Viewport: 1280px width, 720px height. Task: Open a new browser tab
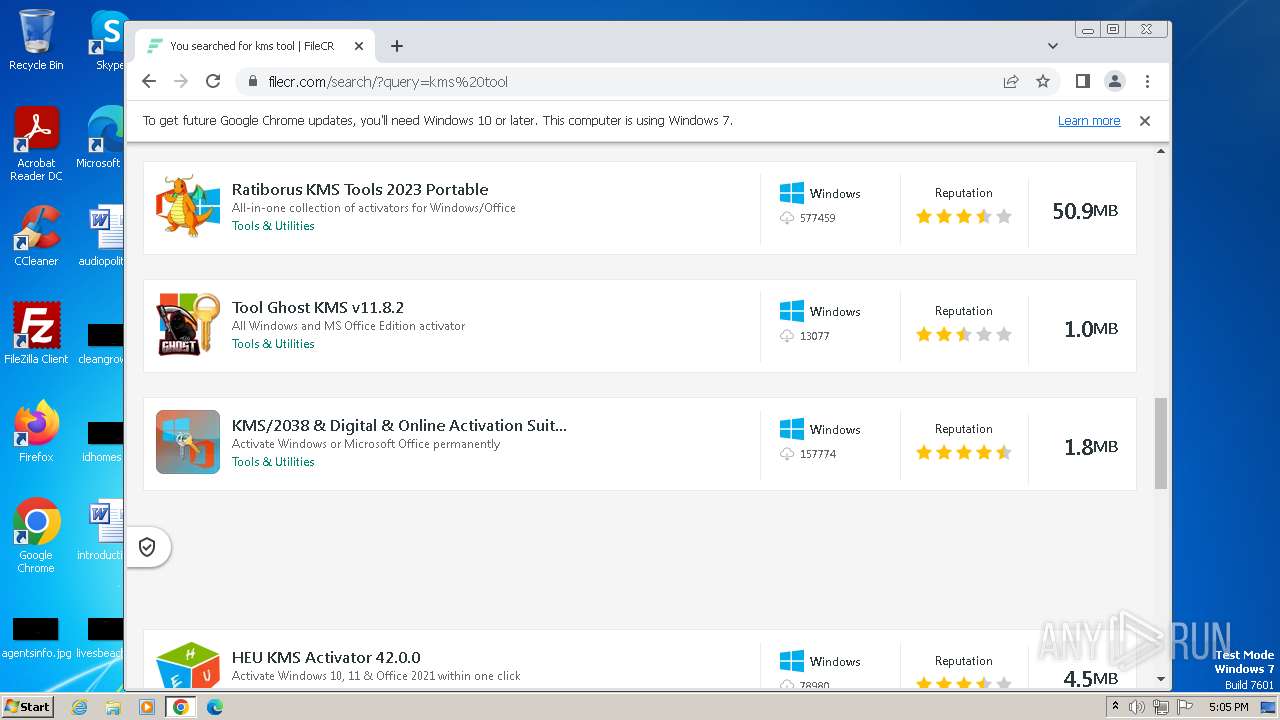[397, 46]
